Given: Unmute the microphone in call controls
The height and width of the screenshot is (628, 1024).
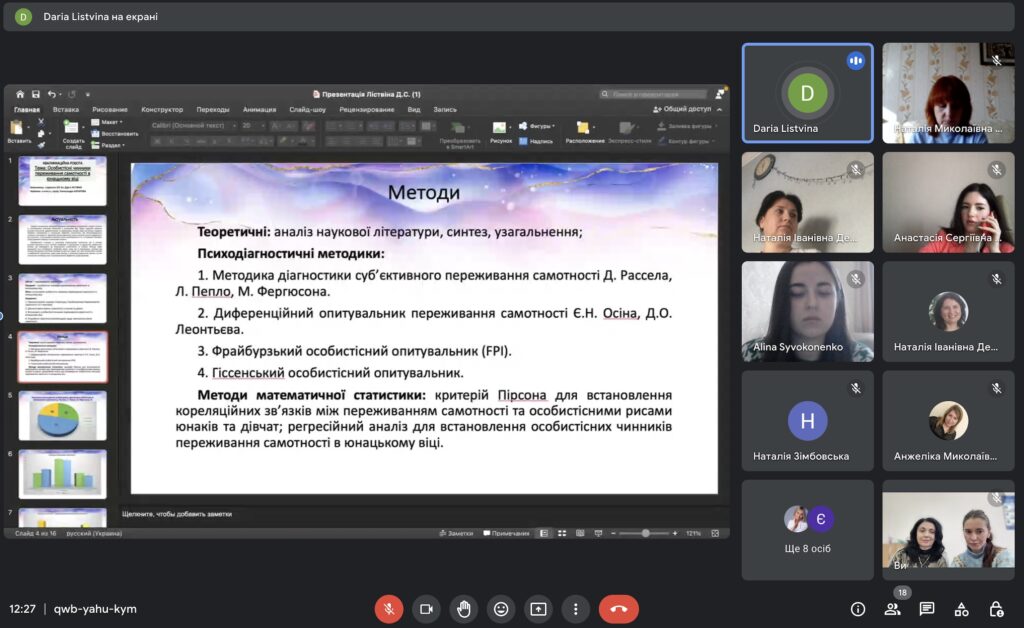Looking at the screenshot, I should 389,609.
